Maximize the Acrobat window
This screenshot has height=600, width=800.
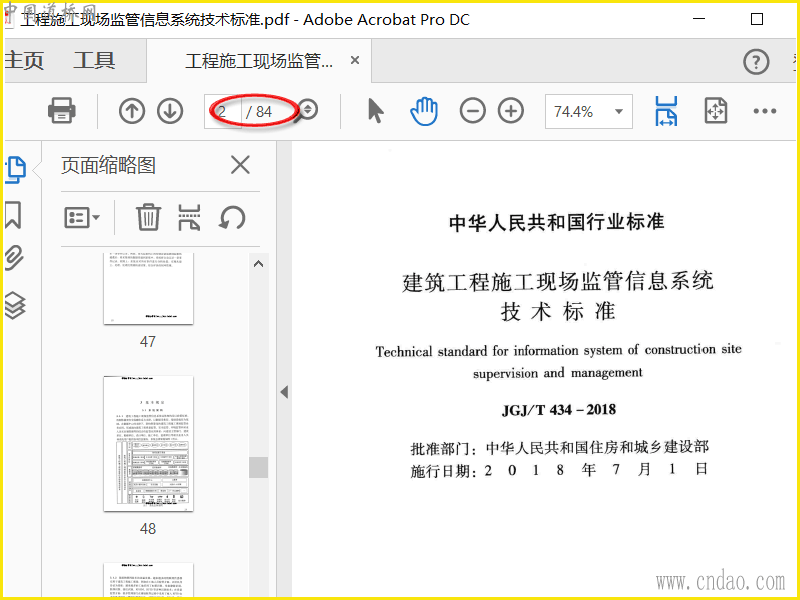pyautogui.click(x=757, y=19)
